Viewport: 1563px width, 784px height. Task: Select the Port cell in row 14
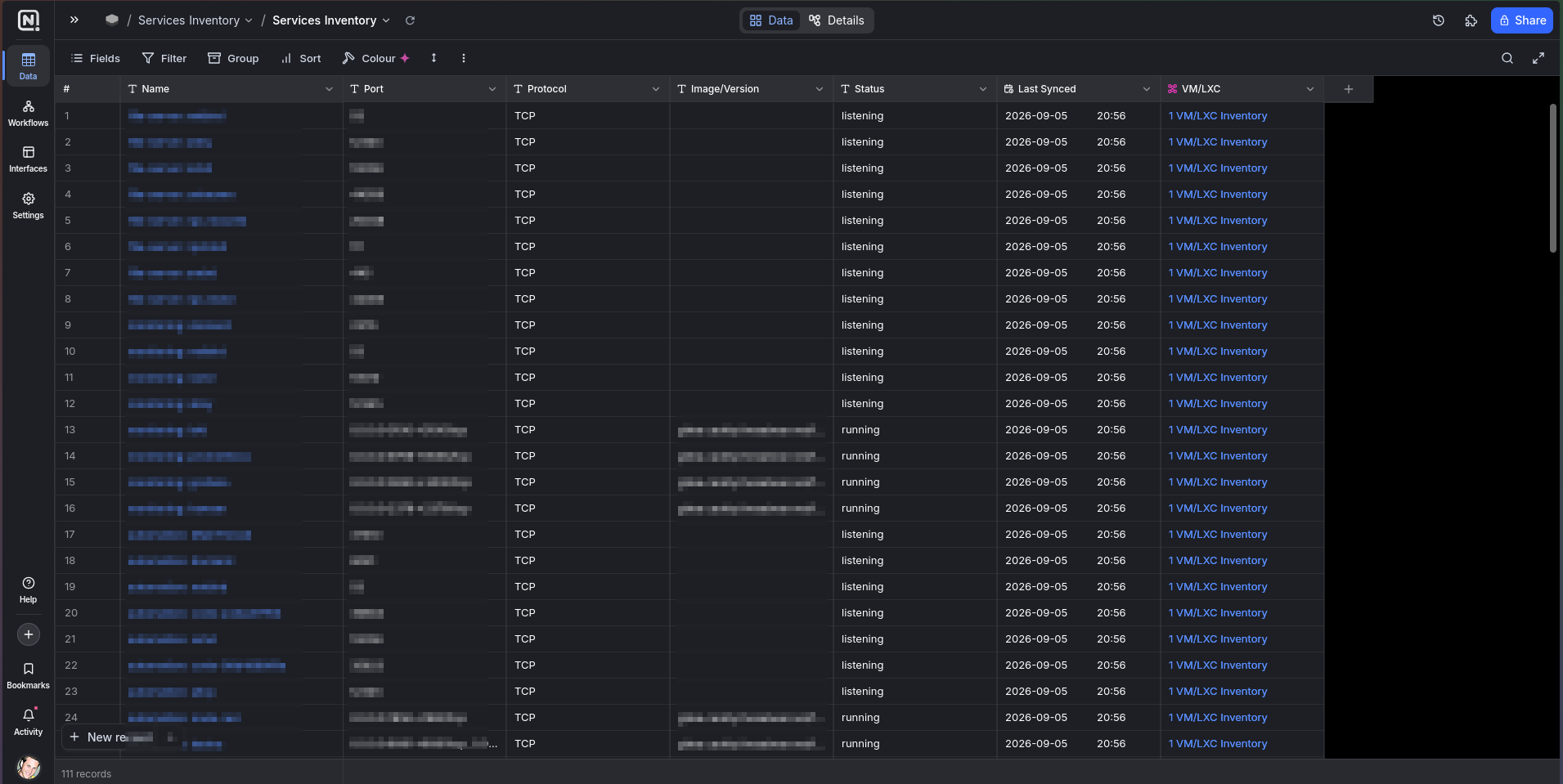(x=424, y=456)
